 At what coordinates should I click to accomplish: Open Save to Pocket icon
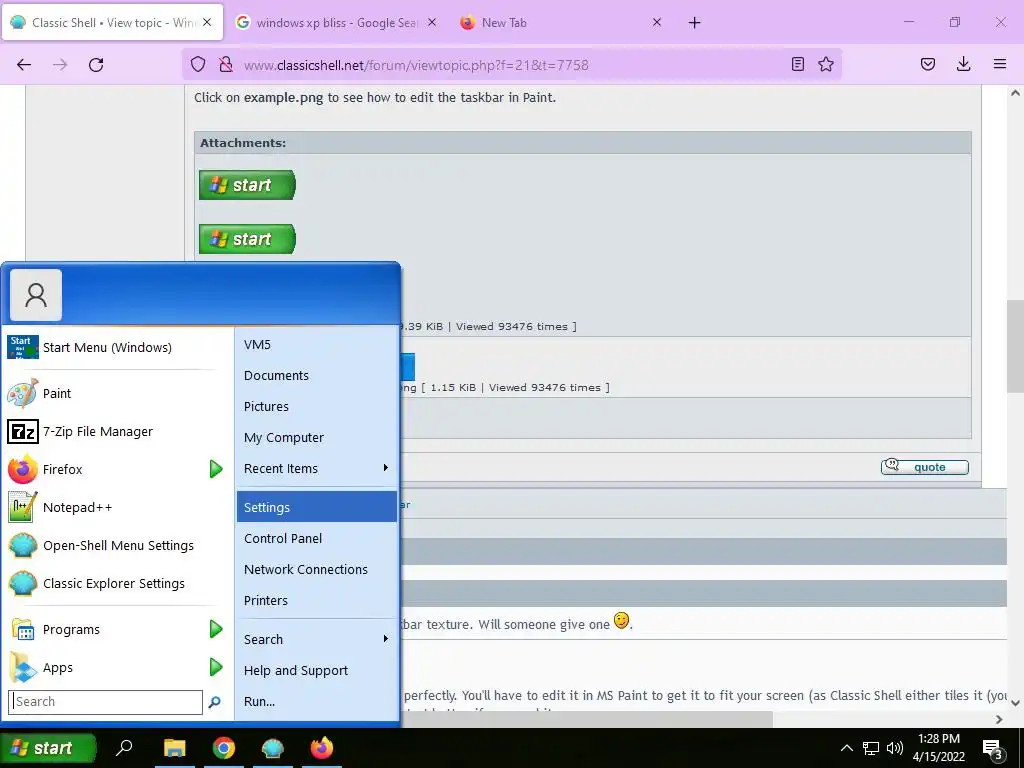tap(928, 64)
